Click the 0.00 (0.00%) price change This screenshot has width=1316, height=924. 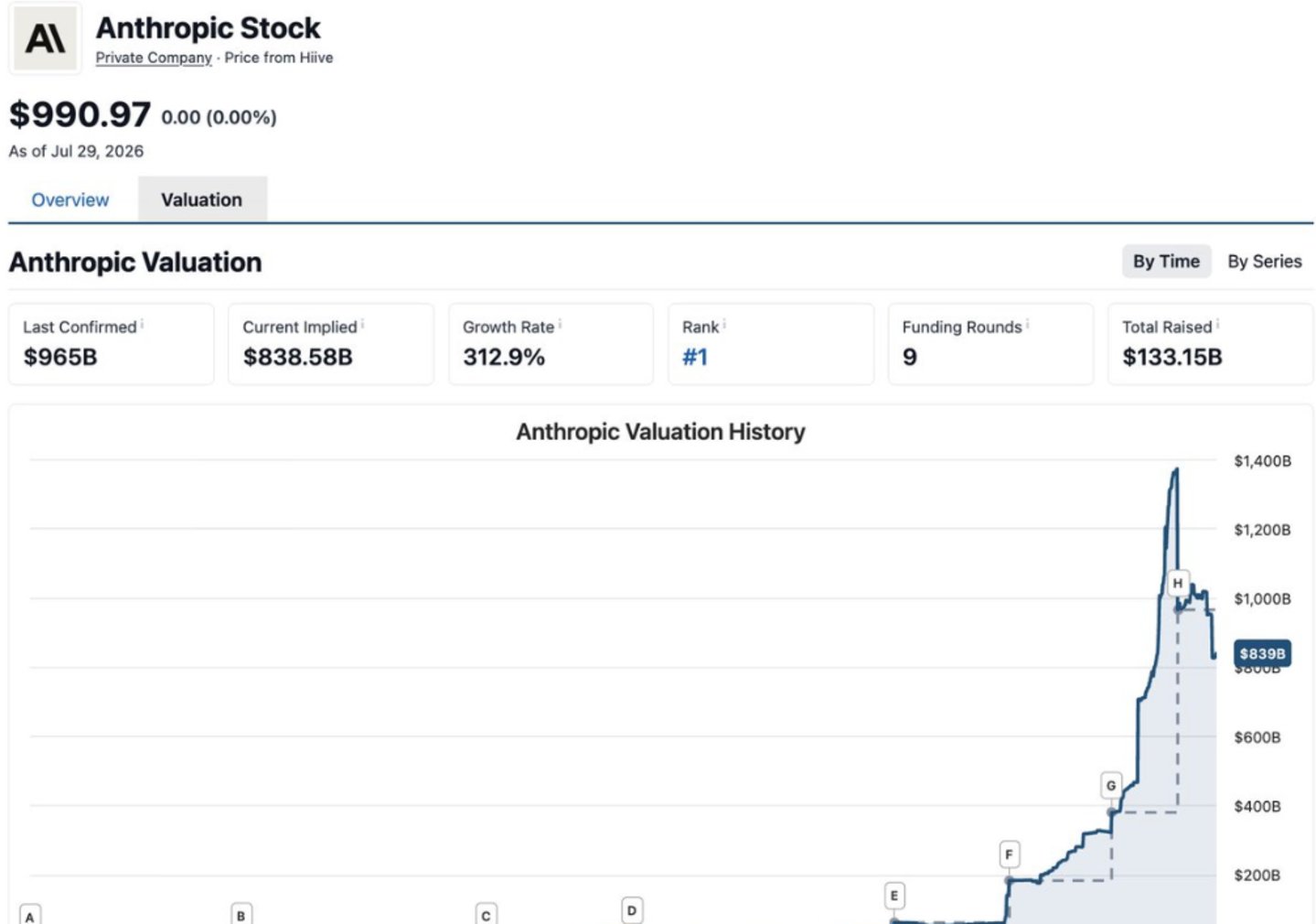click(x=219, y=117)
